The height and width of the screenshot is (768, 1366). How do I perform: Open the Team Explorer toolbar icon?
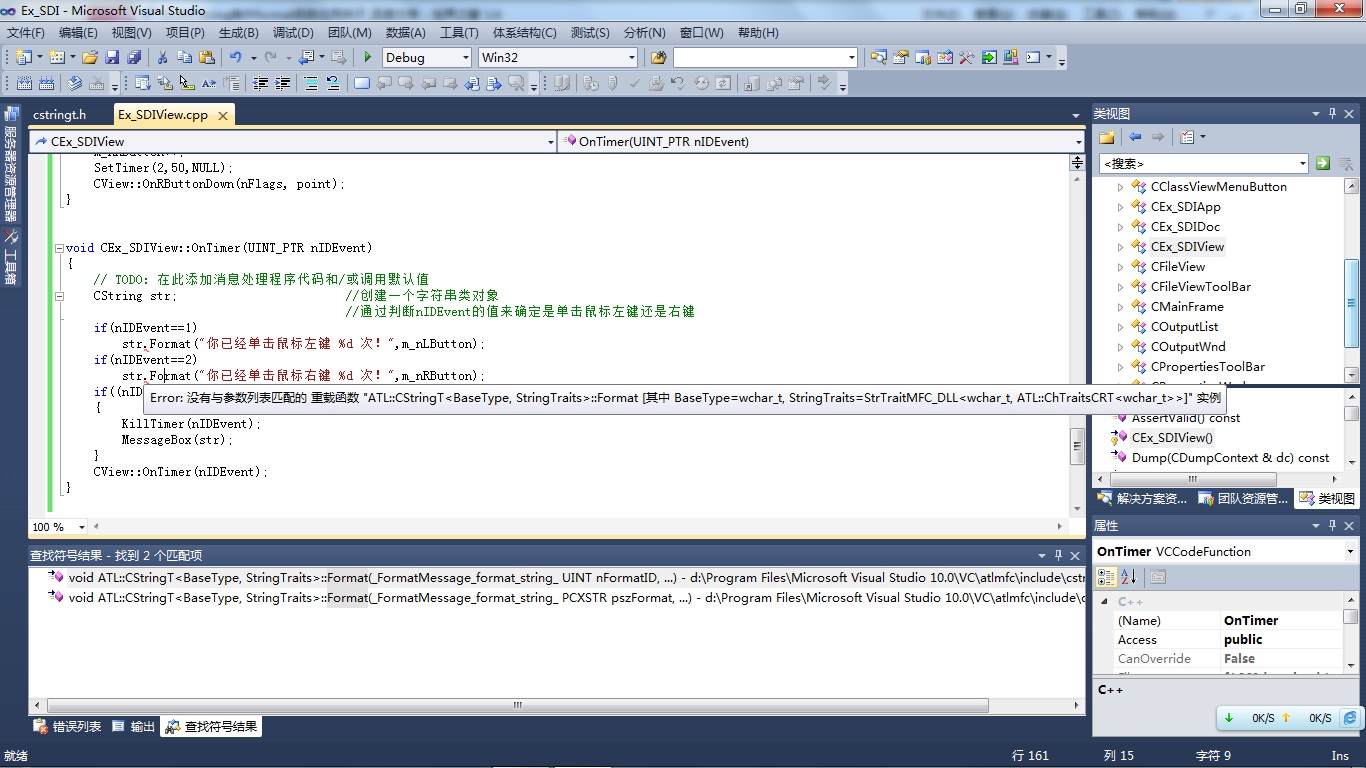click(923, 57)
